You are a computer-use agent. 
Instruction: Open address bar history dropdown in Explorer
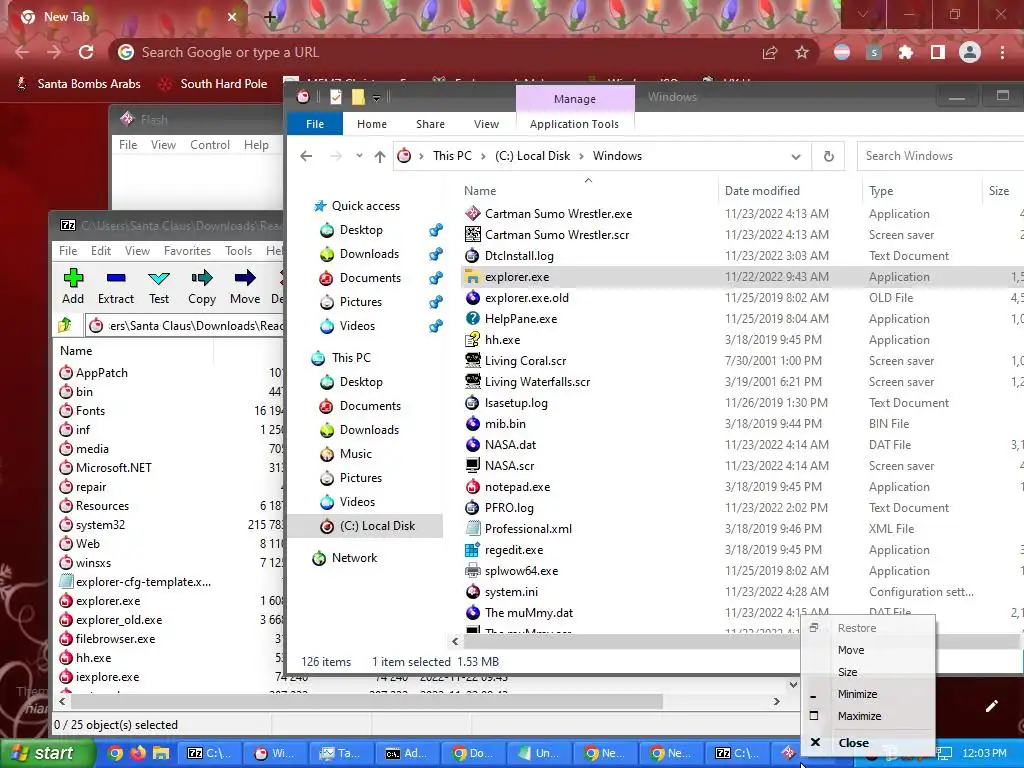[795, 156]
